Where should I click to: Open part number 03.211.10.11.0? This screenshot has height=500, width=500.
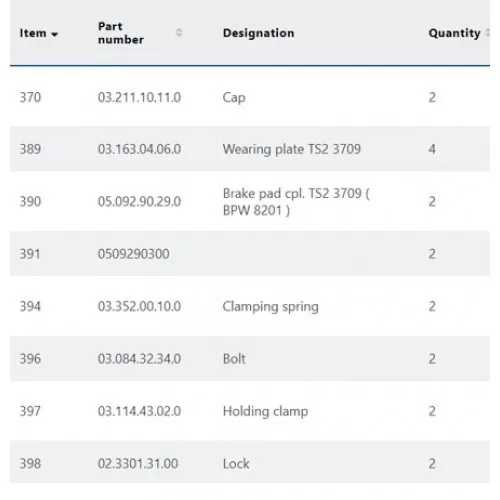coord(139,98)
